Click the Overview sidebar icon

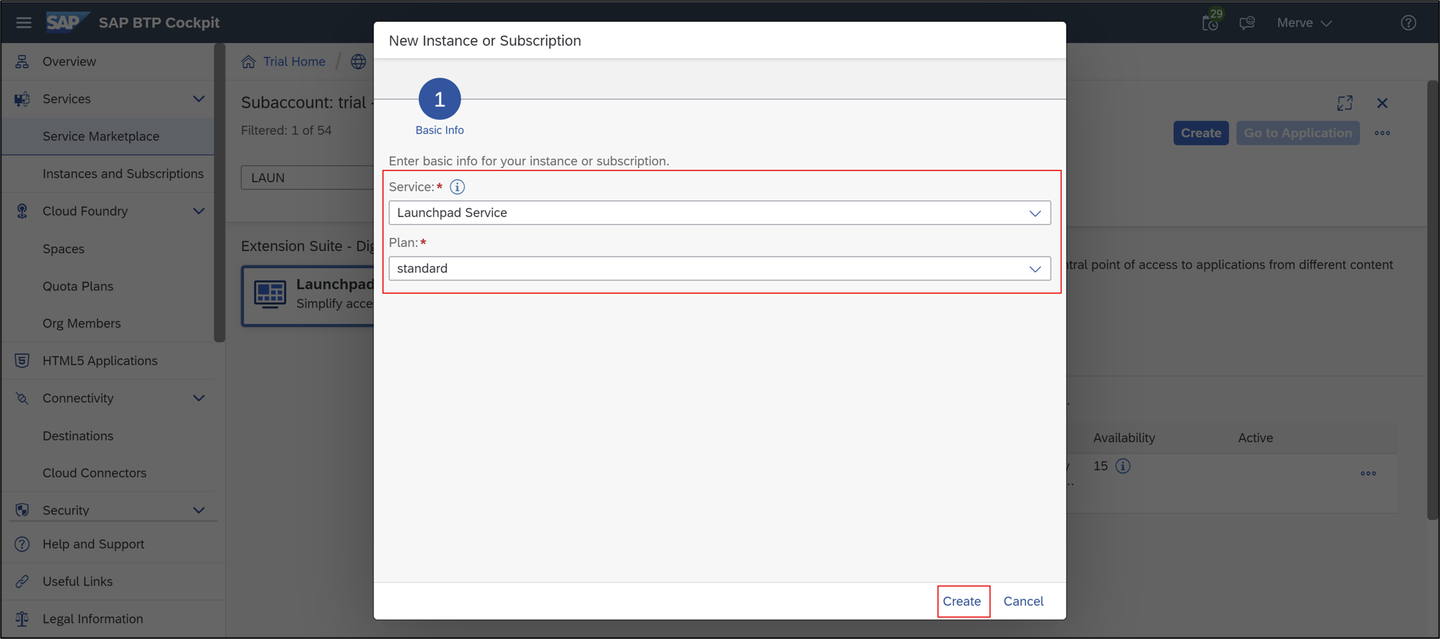pos(22,61)
